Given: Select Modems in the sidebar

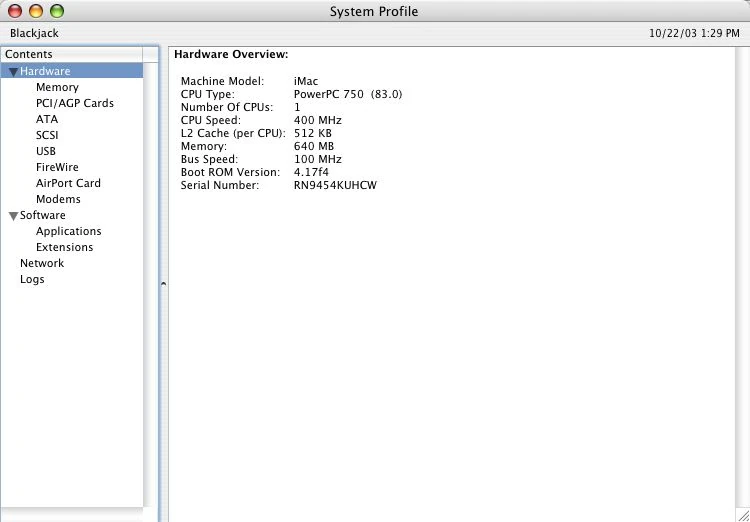Looking at the screenshot, I should [58, 199].
